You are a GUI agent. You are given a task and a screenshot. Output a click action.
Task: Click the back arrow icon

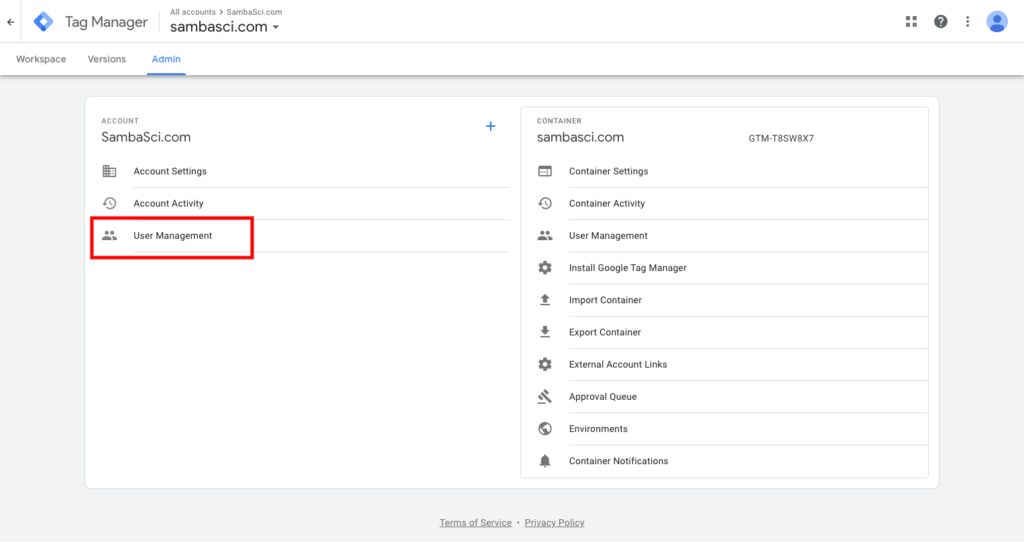coord(11,22)
